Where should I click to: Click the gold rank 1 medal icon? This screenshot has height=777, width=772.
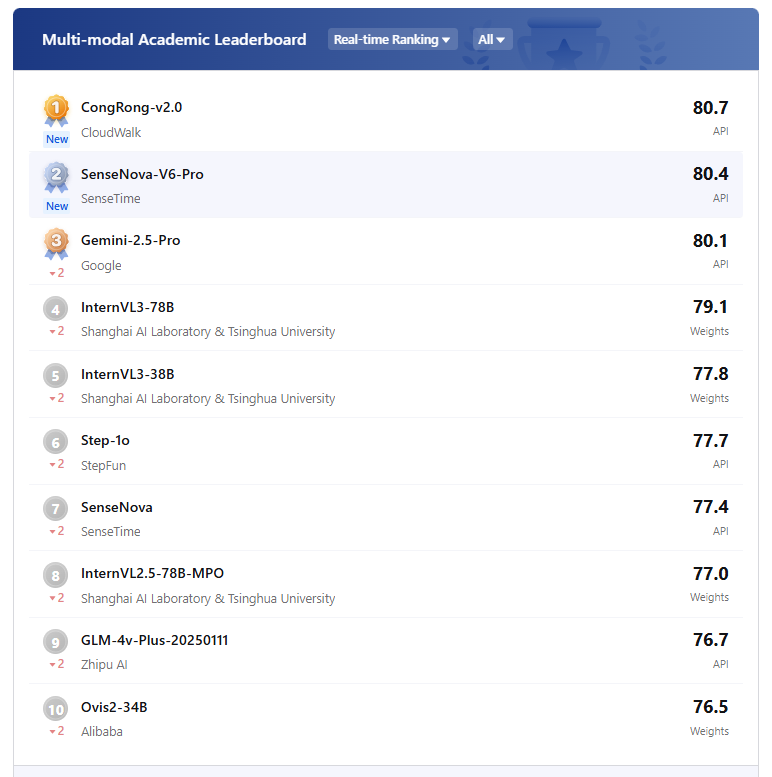coord(56,111)
